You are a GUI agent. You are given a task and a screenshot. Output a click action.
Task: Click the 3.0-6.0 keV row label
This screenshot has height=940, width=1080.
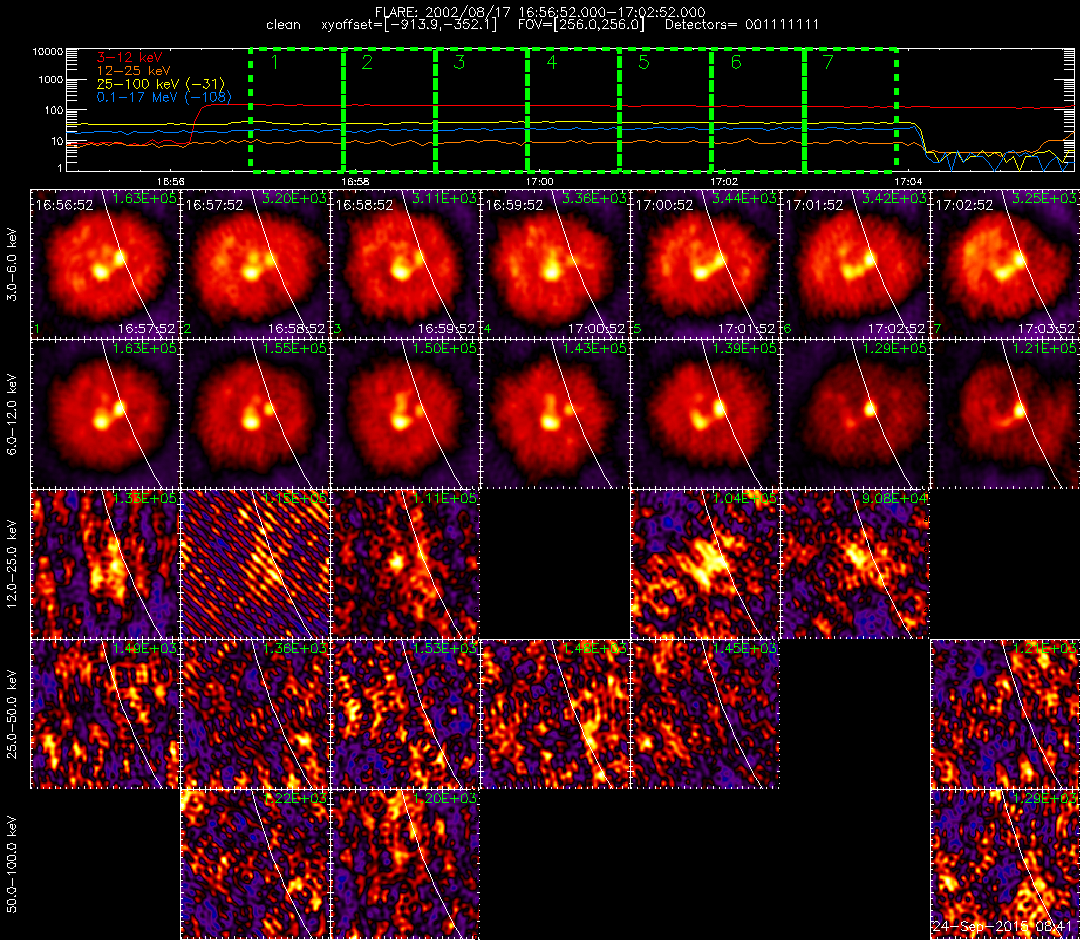tap(11, 264)
